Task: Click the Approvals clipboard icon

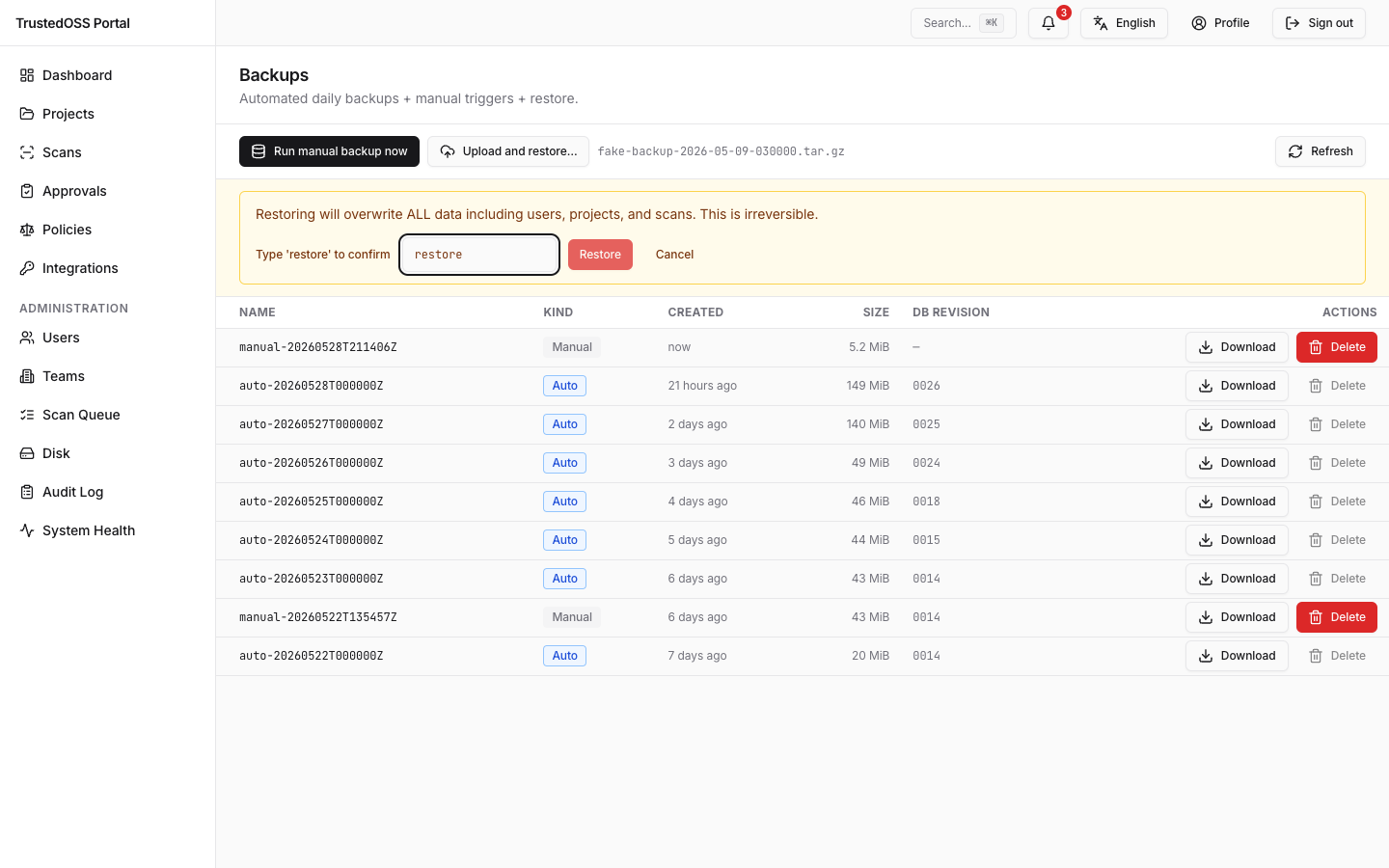Action: coord(27,191)
